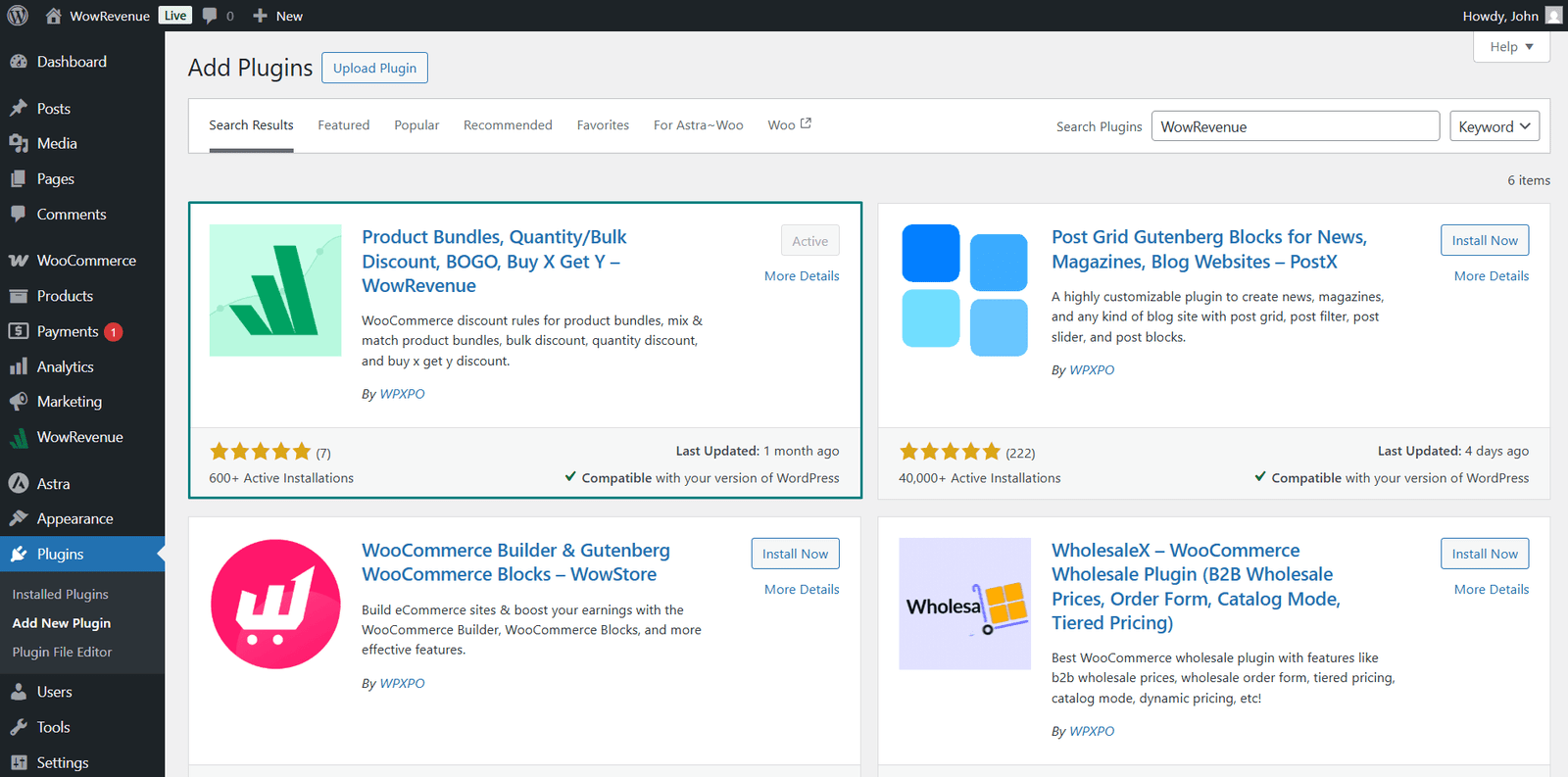Open the Keyword search type dropdown

click(x=1494, y=126)
